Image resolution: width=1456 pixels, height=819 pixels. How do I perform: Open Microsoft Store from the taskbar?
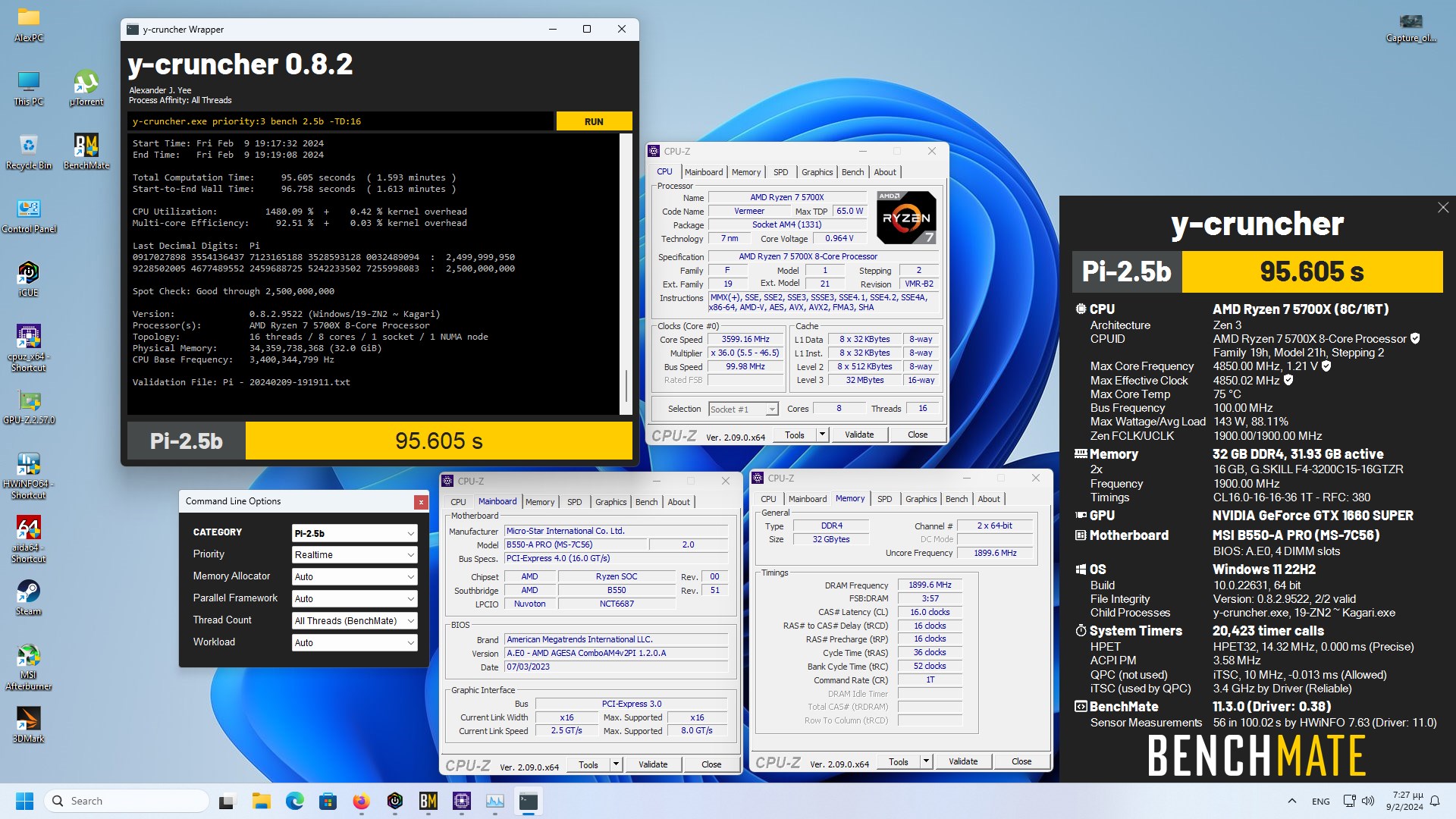click(x=328, y=801)
